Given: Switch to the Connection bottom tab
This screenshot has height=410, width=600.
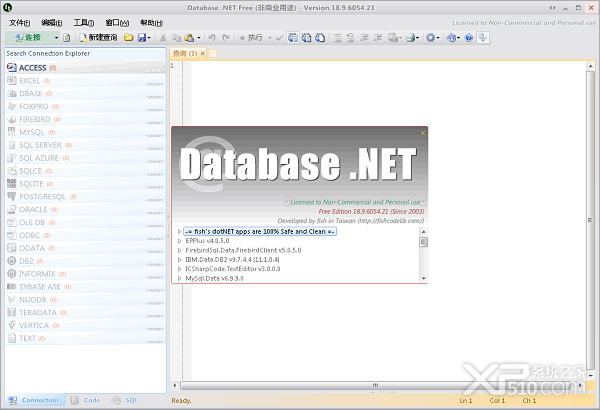Looking at the screenshot, I should [35, 400].
